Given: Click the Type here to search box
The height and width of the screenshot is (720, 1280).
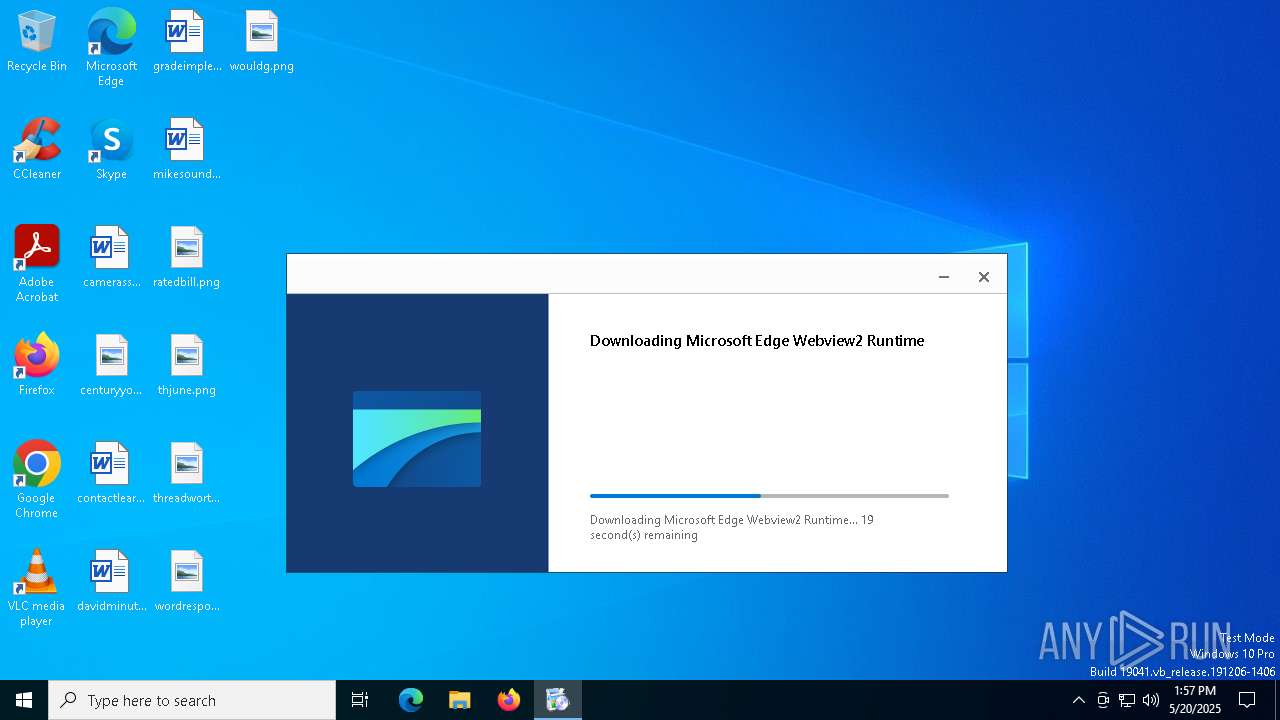Looking at the screenshot, I should coord(192,700).
